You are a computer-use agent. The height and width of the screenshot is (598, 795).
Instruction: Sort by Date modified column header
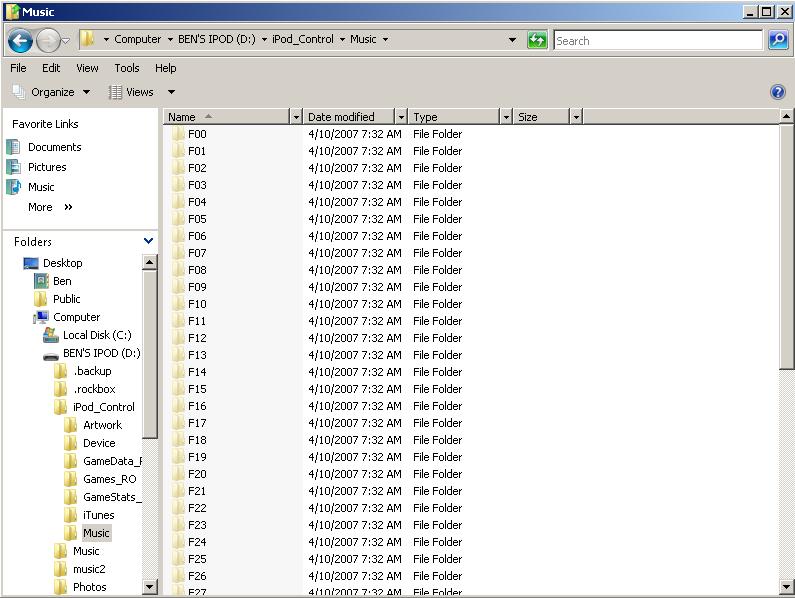349,117
